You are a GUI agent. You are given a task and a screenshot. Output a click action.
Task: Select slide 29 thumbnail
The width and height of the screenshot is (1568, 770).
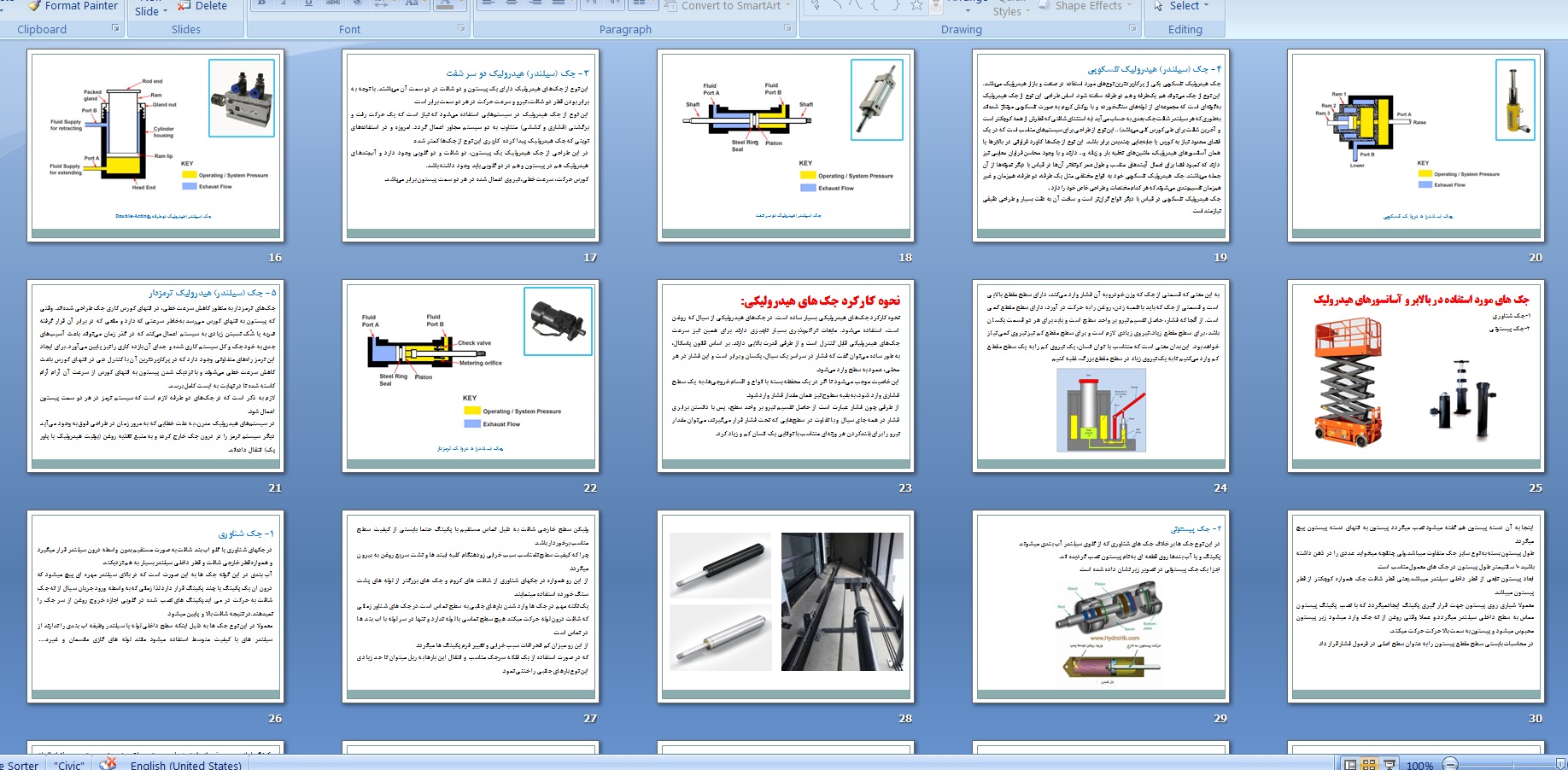(1100, 606)
